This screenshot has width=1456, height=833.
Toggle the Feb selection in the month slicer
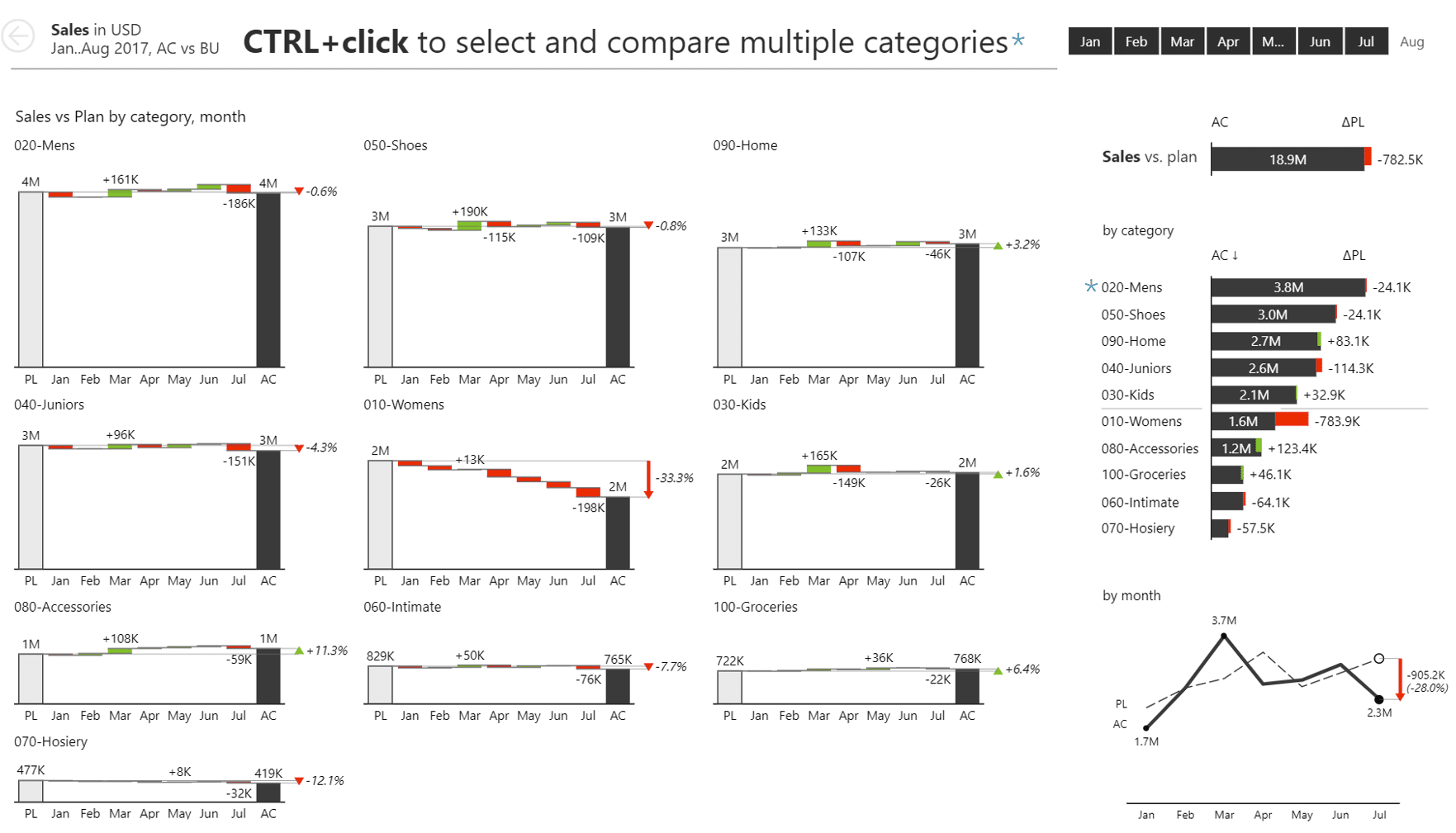pyautogui.click(x=1136, y=40)
